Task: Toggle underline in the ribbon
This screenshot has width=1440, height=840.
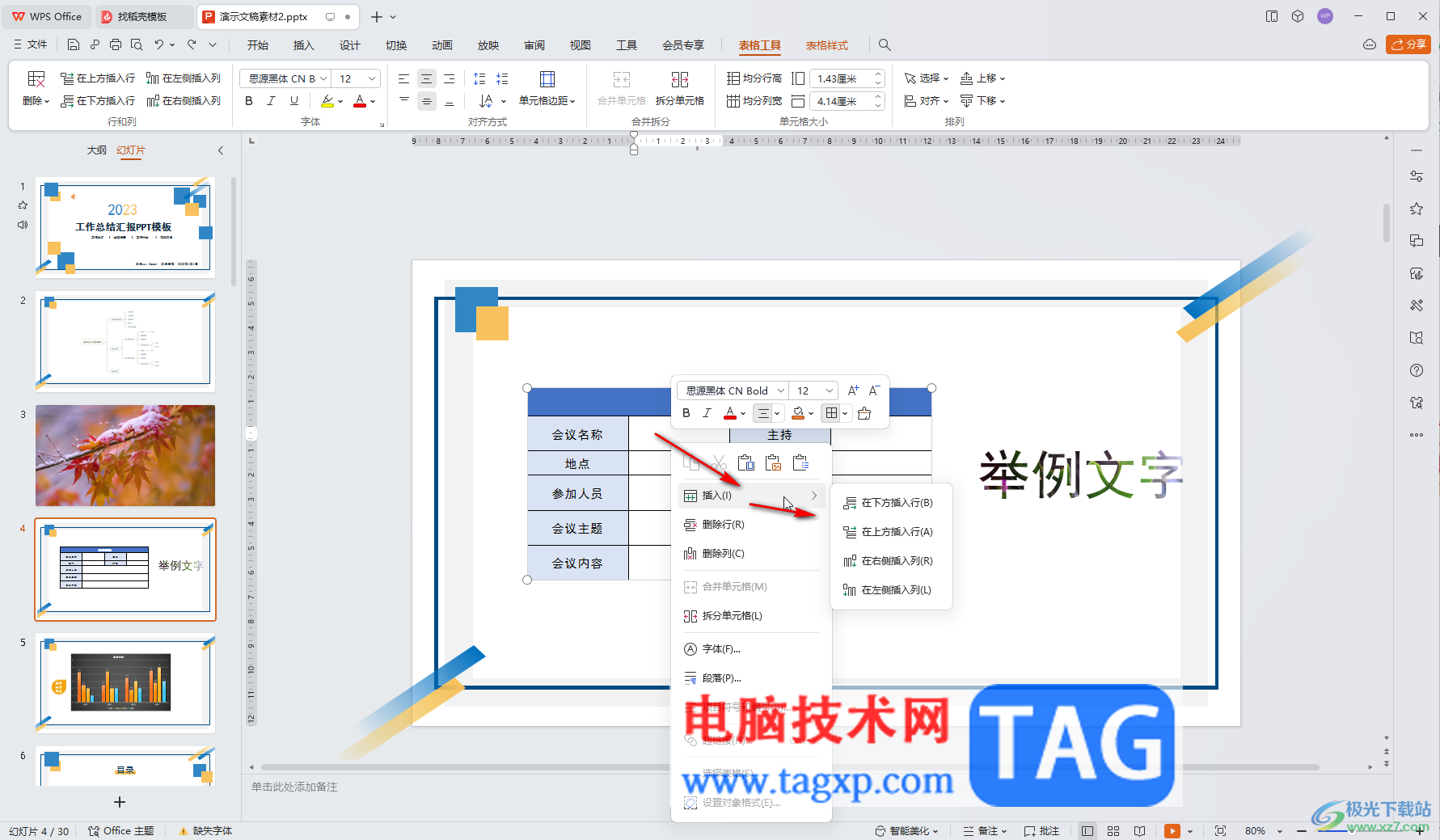Action: (294, 101)
